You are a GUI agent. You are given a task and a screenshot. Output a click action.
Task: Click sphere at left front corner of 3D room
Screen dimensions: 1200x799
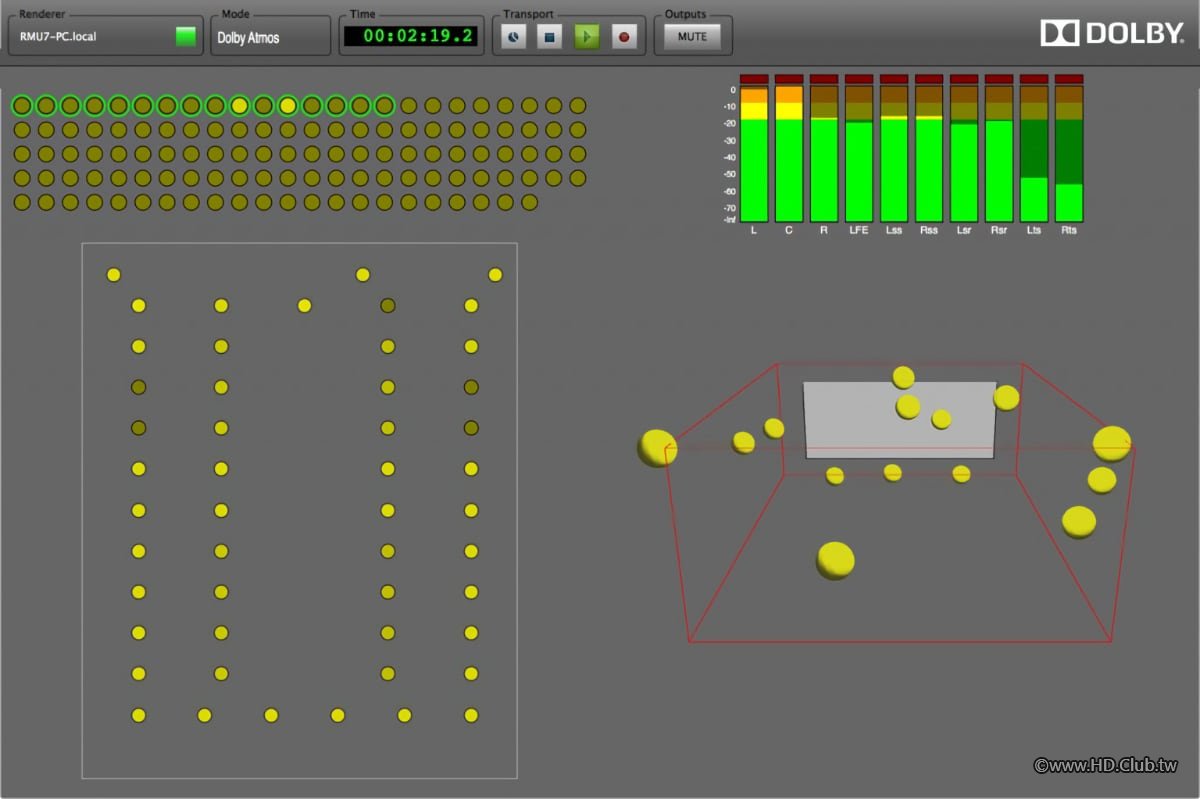657,448
